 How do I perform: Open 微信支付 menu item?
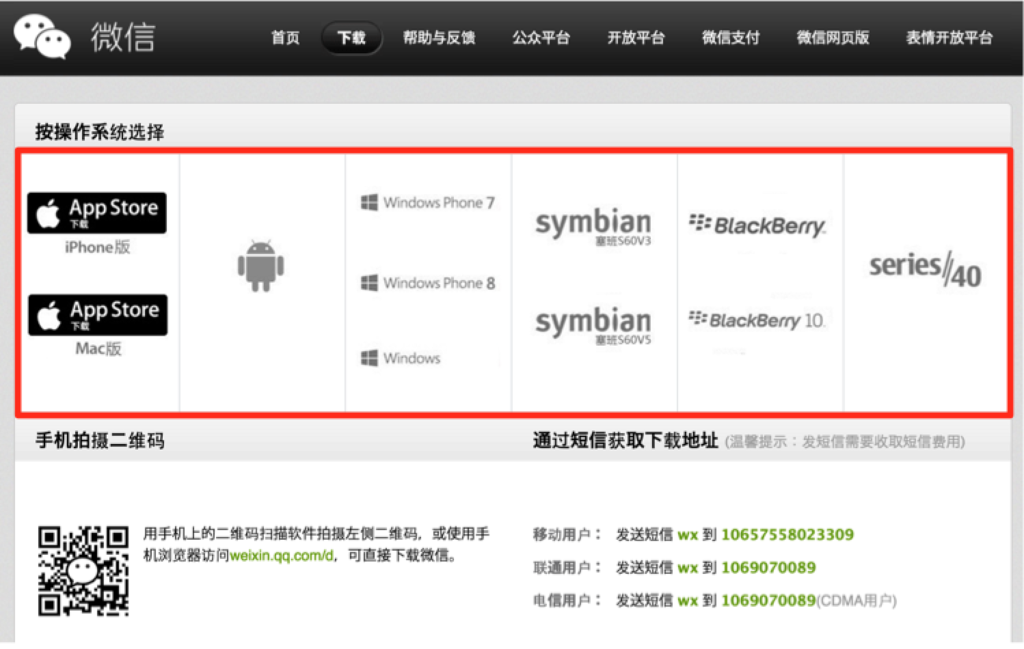coord(731,38)
